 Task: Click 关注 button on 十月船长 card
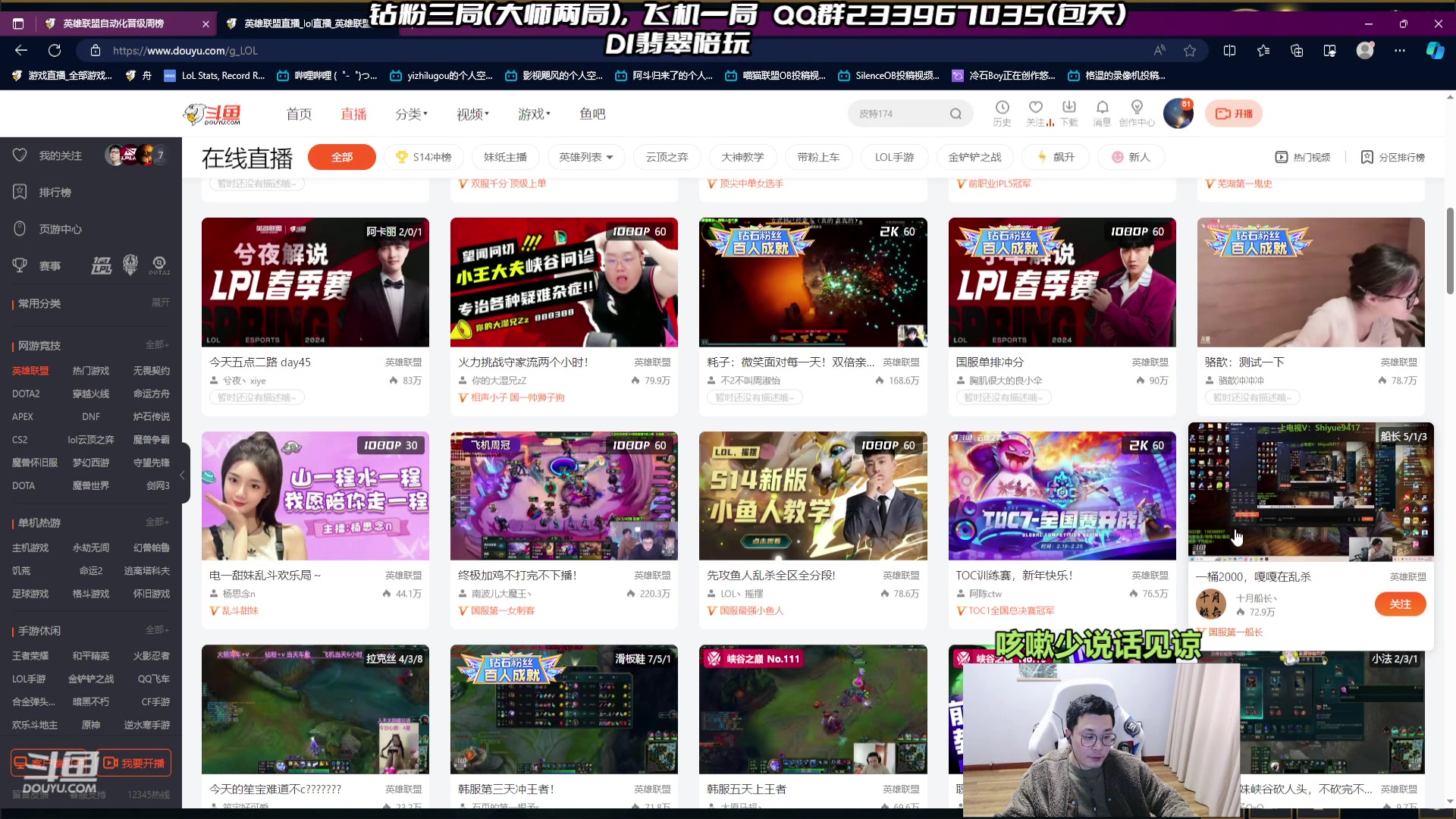point(1400,604)
